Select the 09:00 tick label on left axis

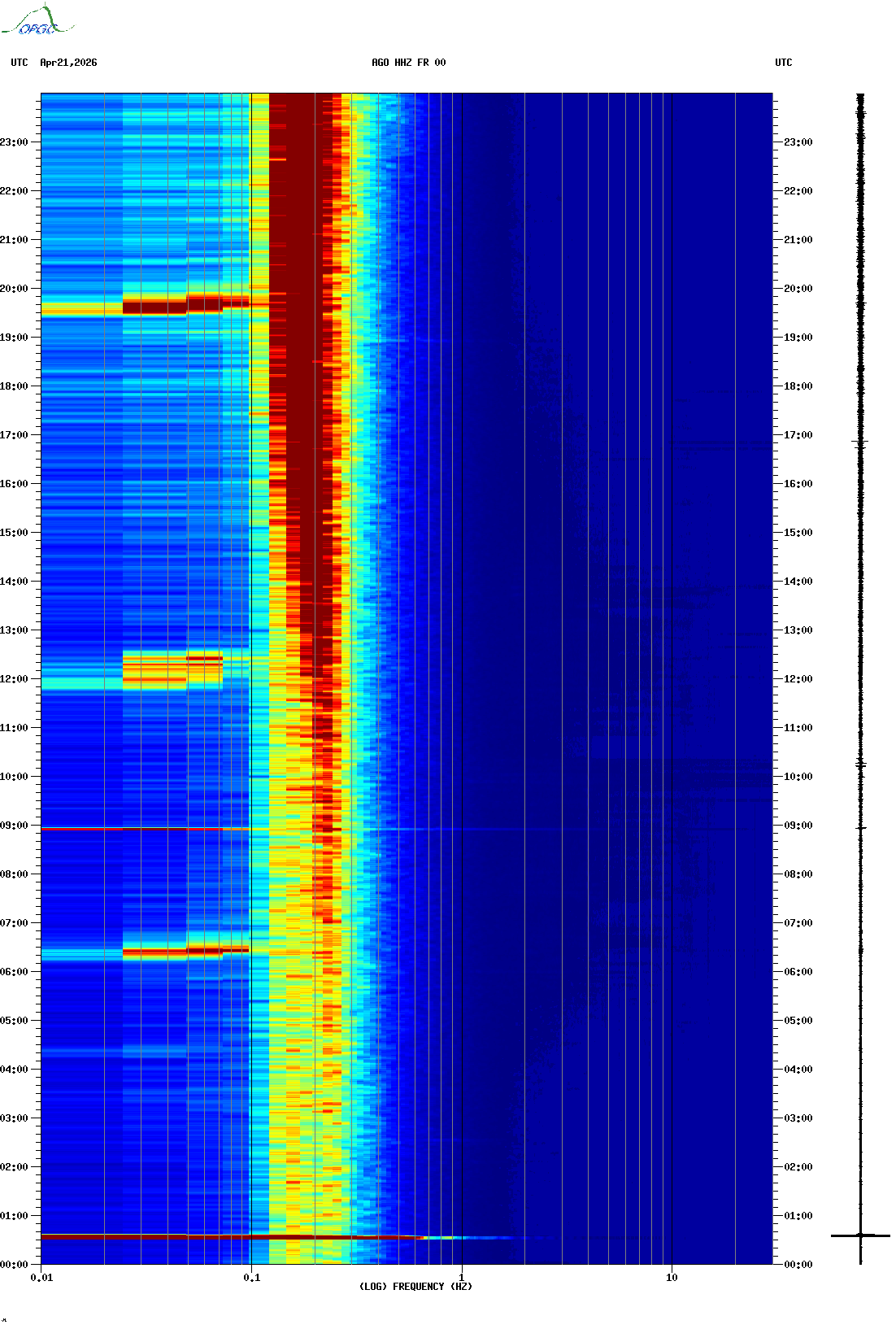pyautogui.click(x=15, y=826)
